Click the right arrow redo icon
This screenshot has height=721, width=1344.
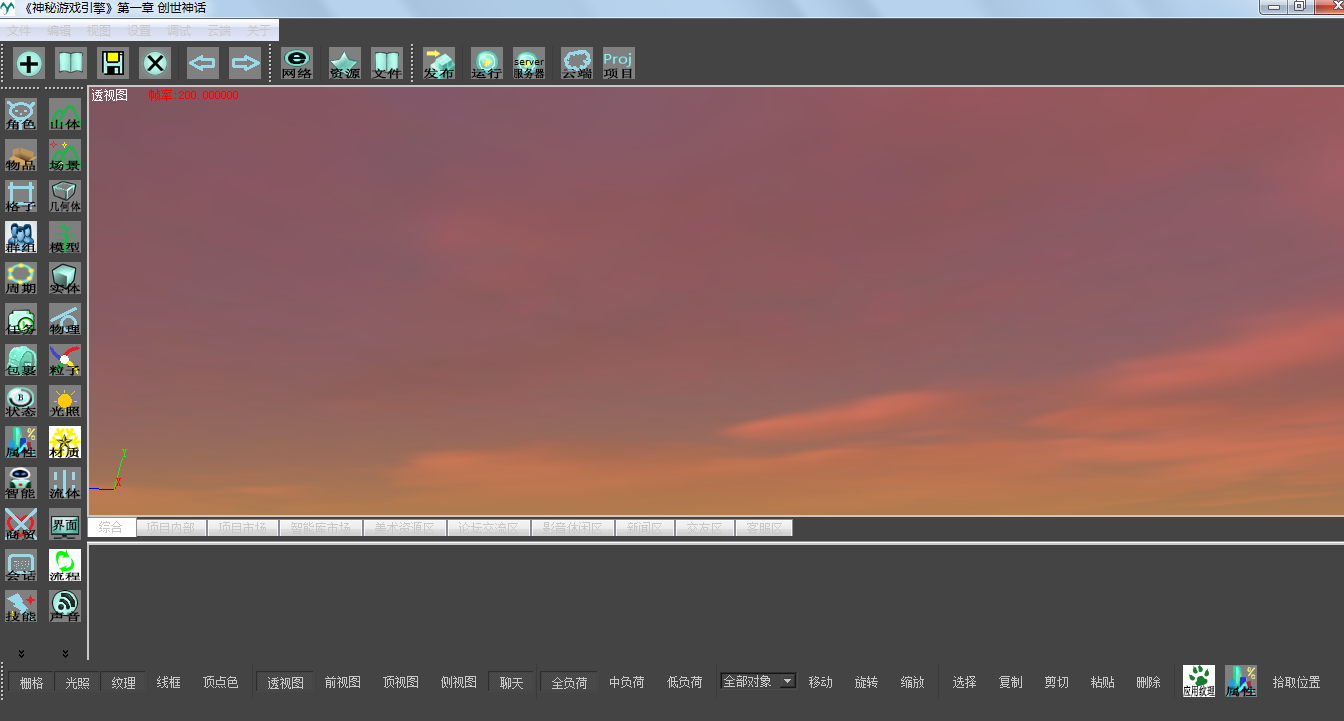click(245, 64)
